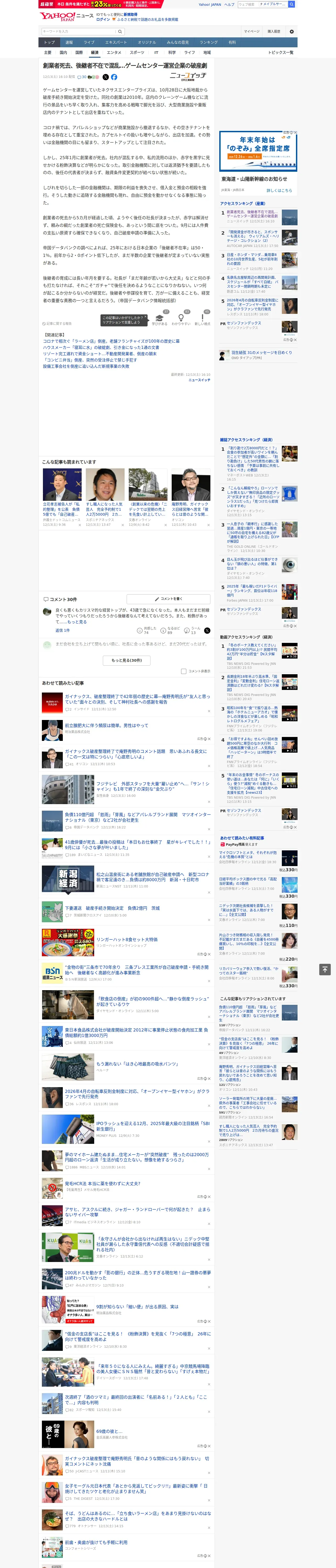Select the ランキング tab
Viewport: 336px width, 1568px height.
[x=209, y=43]
